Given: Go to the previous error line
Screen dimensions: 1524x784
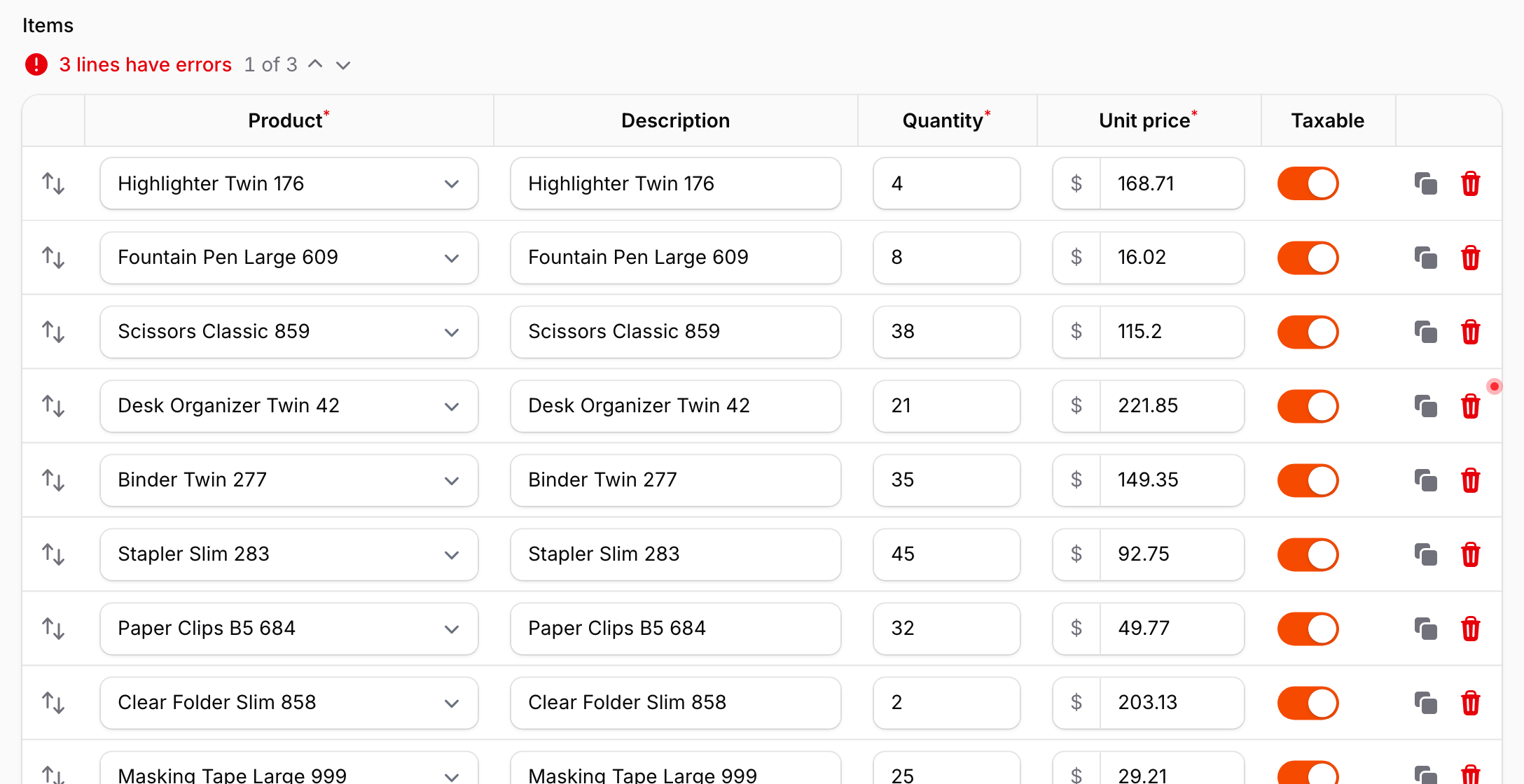Looking at the screenshot, I should click(x=316, y=64).
